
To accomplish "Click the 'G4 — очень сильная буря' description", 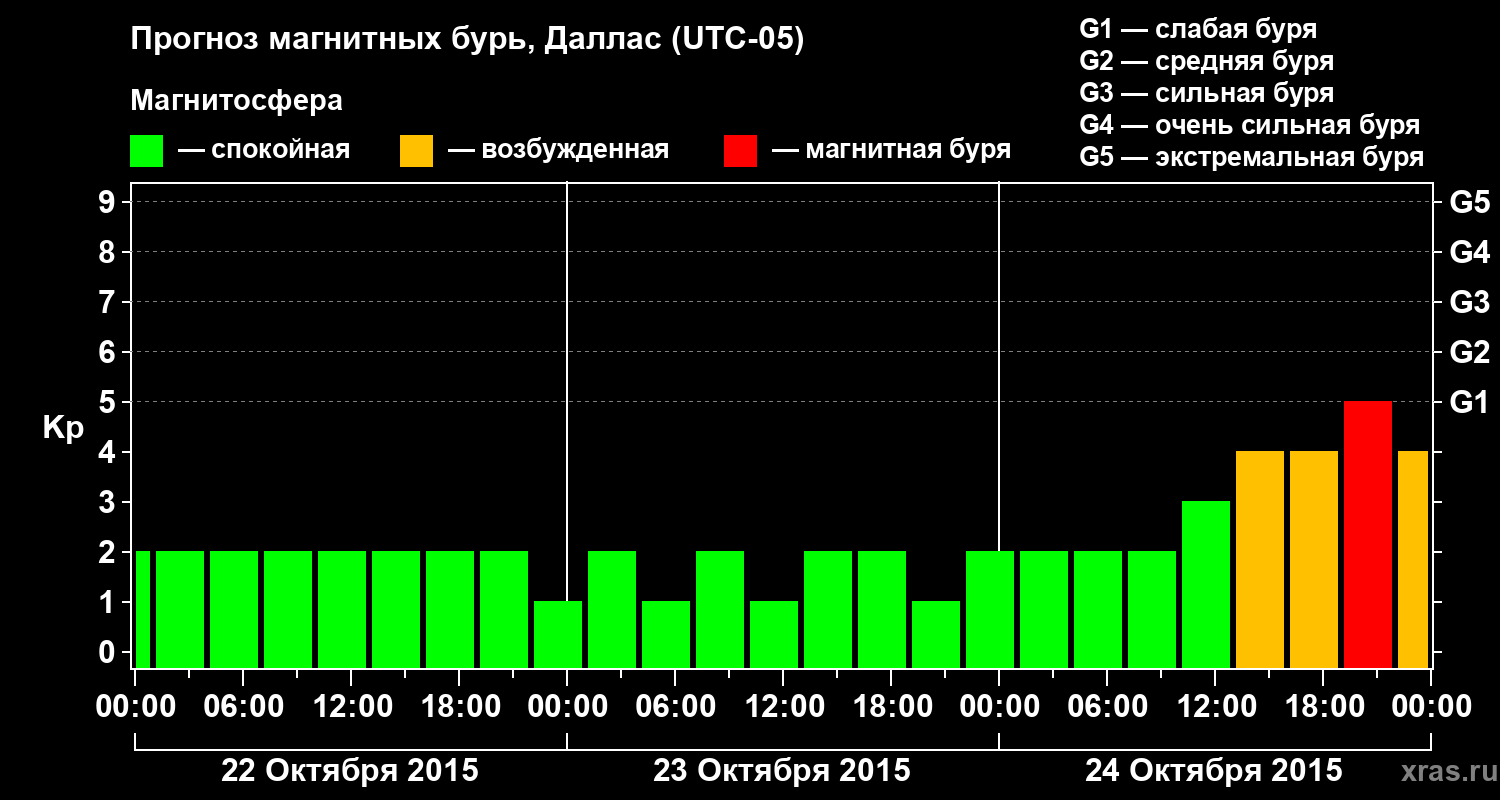I will tap(1249, 125).
